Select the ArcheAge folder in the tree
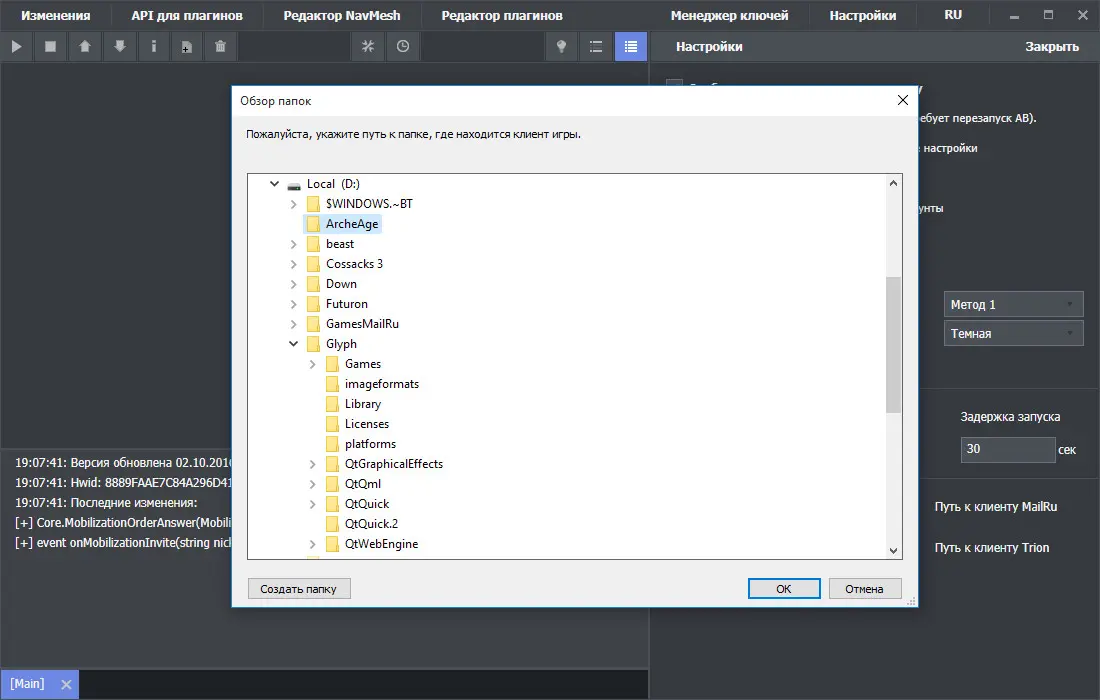The image size is (1100, 700). (352, 224)
